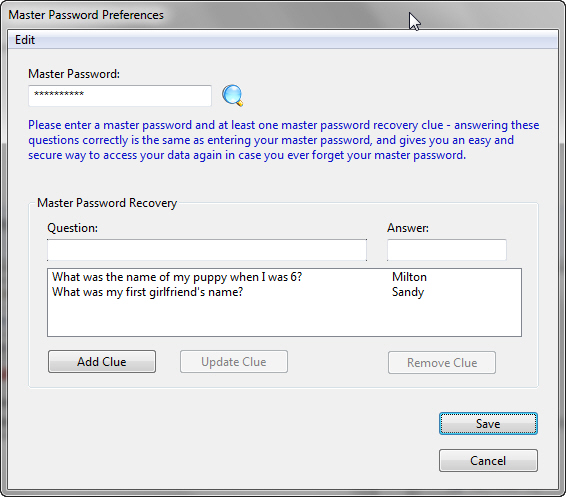The width and height of the screenshot is (566, 497).
Task: Click the Remove Clue button
Action: pos(442,362)
